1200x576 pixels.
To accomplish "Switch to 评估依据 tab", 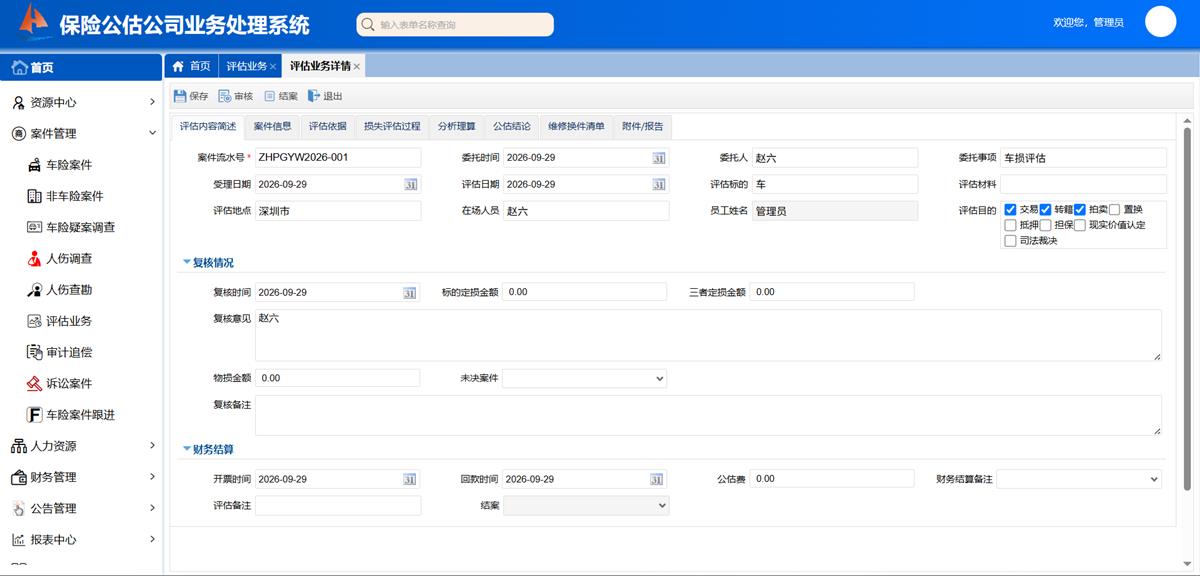I will click(x=327, y=126).
